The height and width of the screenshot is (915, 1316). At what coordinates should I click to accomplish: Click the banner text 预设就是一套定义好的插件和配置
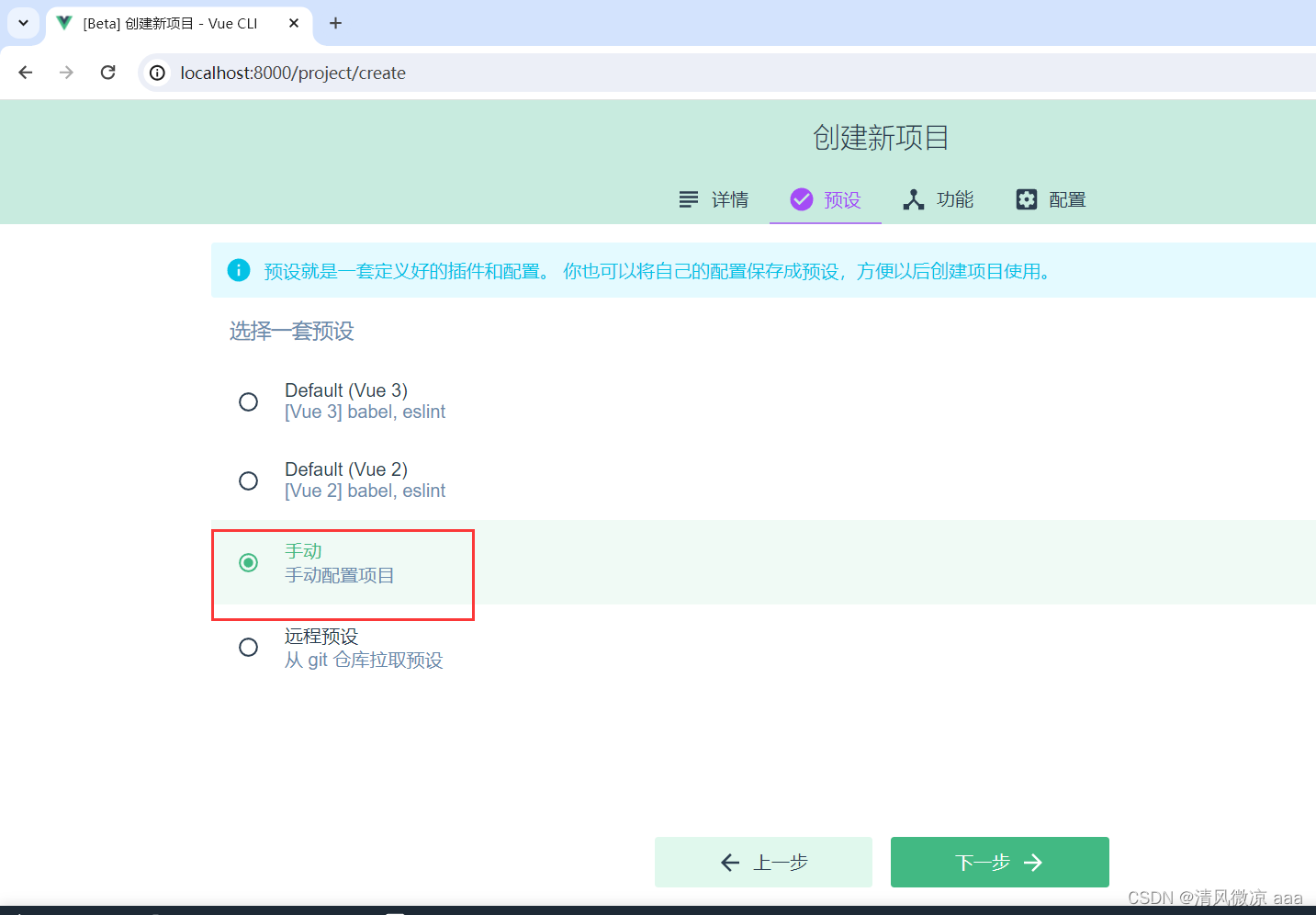(407, 271)
